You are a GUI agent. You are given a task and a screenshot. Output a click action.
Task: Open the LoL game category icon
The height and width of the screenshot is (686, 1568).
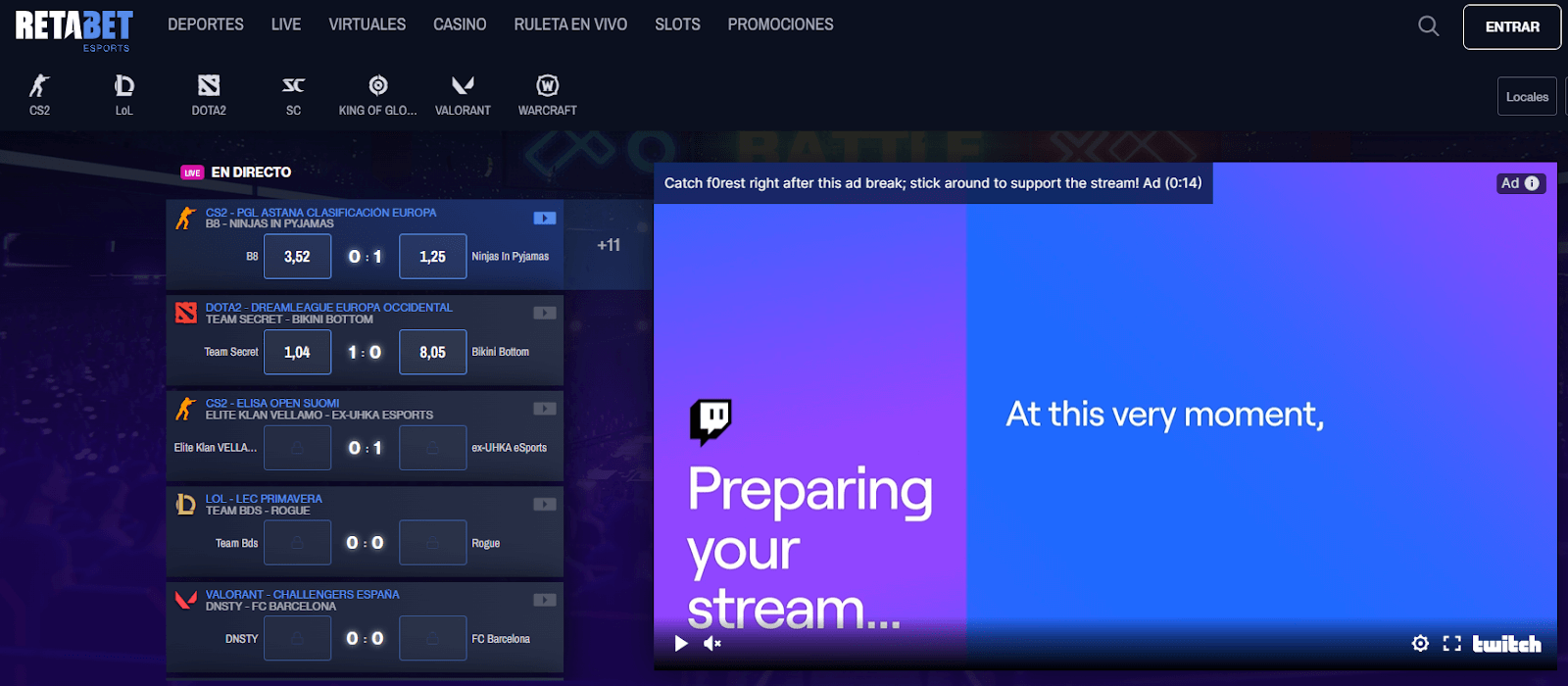point(123,95)
